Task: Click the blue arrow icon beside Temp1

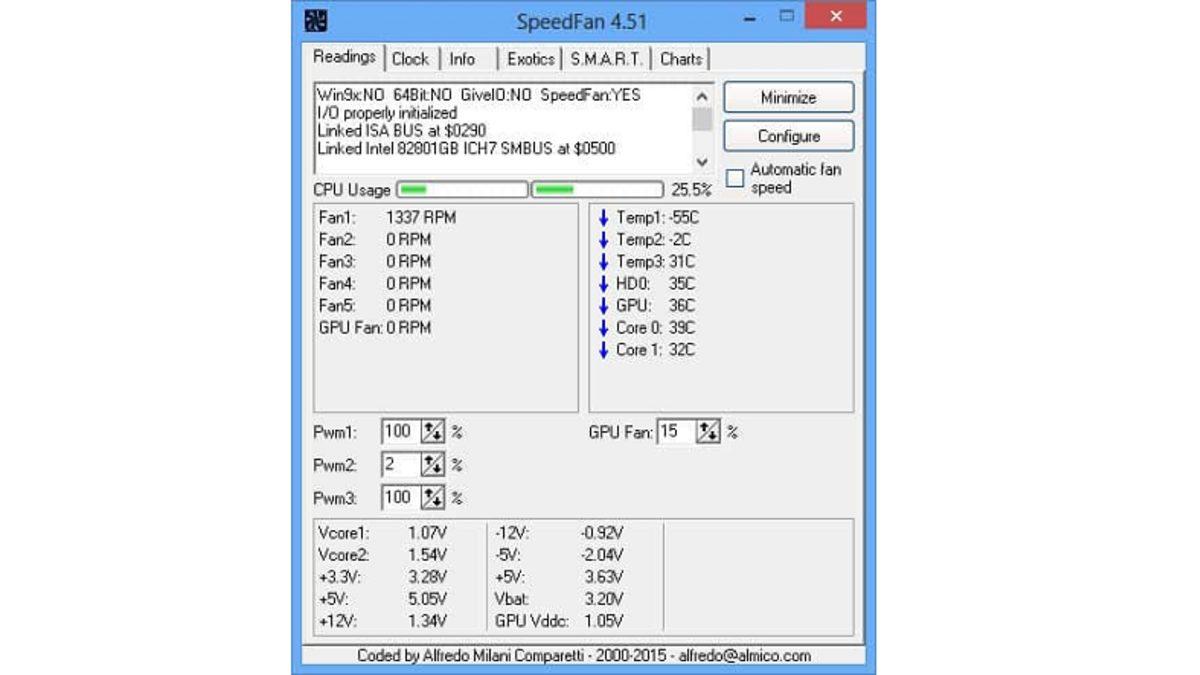Action: (x=603, y=218)
